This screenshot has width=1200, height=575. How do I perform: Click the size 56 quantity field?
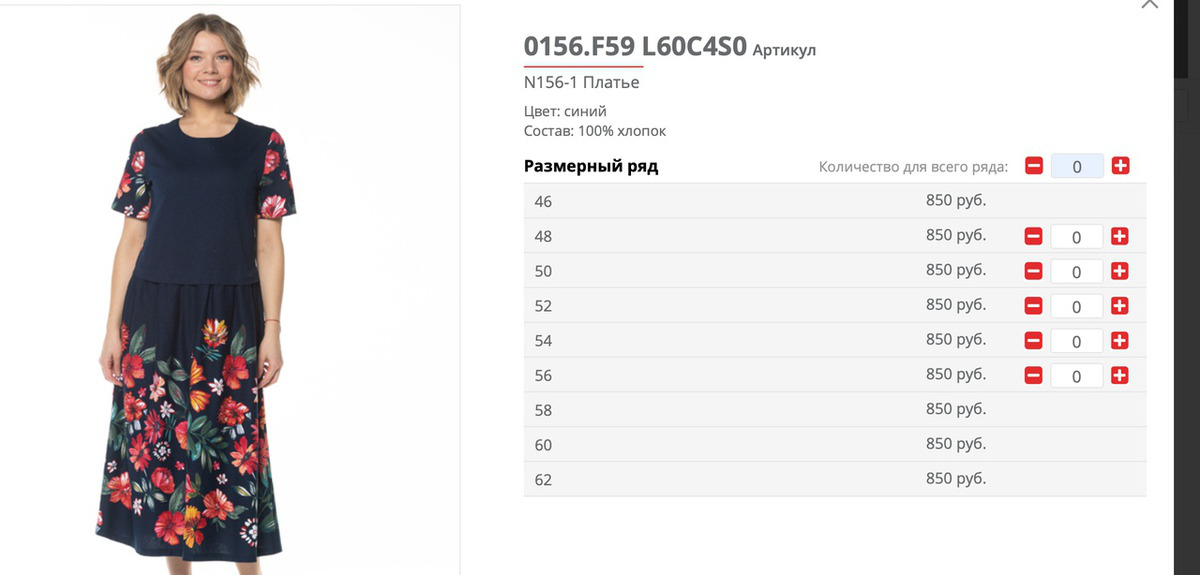click(x=1077, y=376)
